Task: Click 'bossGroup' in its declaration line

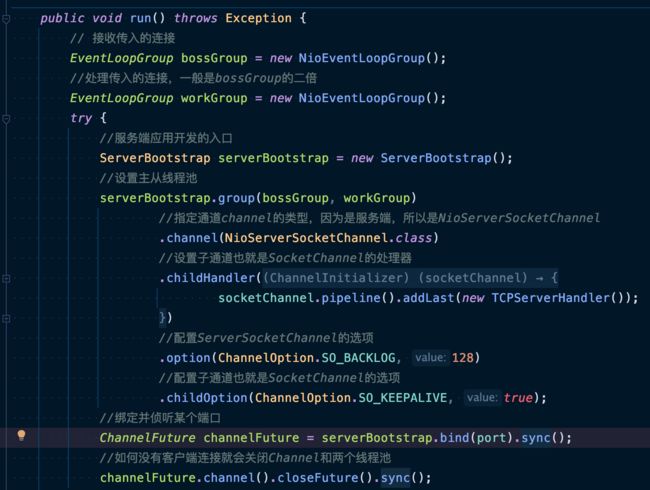Action: tap(214, 58)
